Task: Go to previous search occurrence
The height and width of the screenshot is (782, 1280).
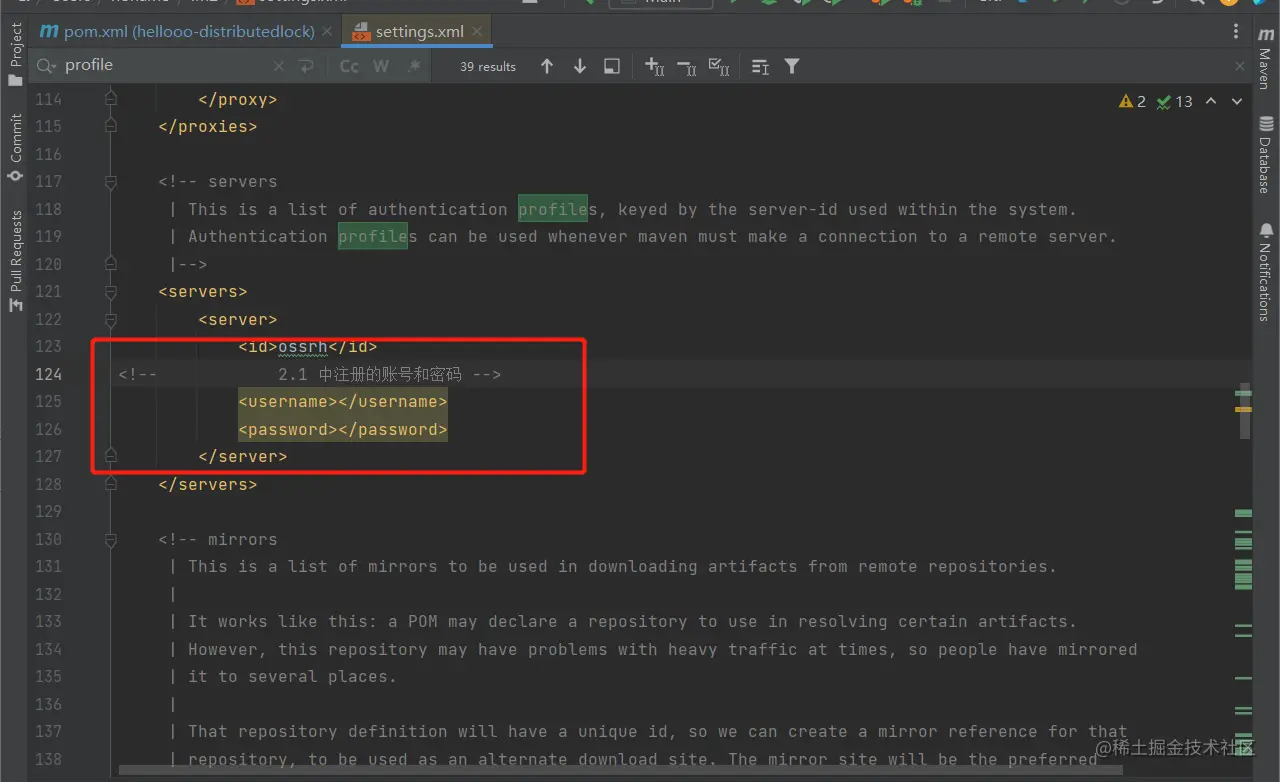Action: [x=546, y=66]
